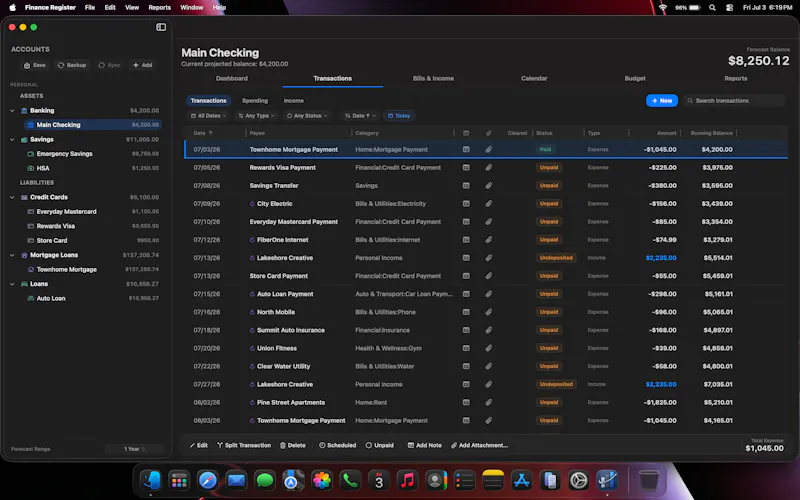
Task: Focus the Search transactions field
Action: (x=734, y=101)
